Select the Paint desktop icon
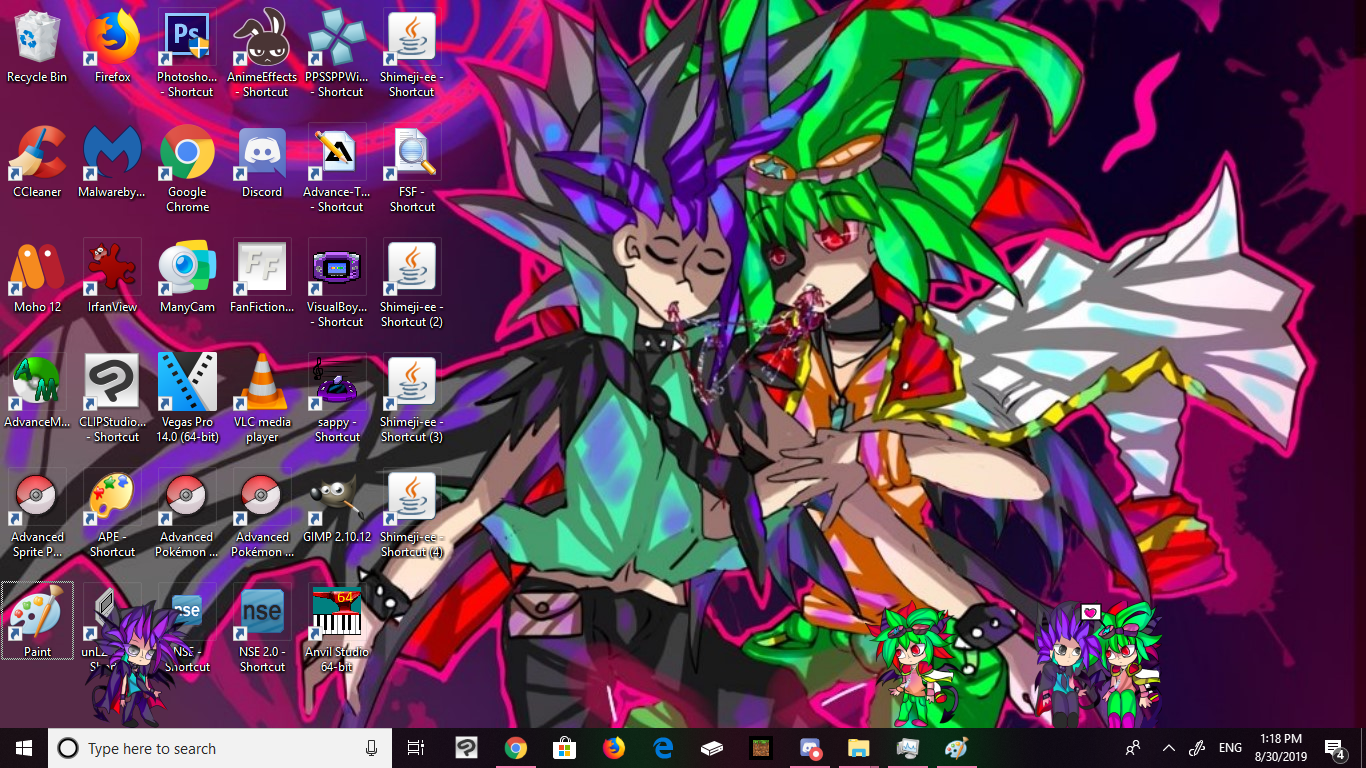 [37, 621]
